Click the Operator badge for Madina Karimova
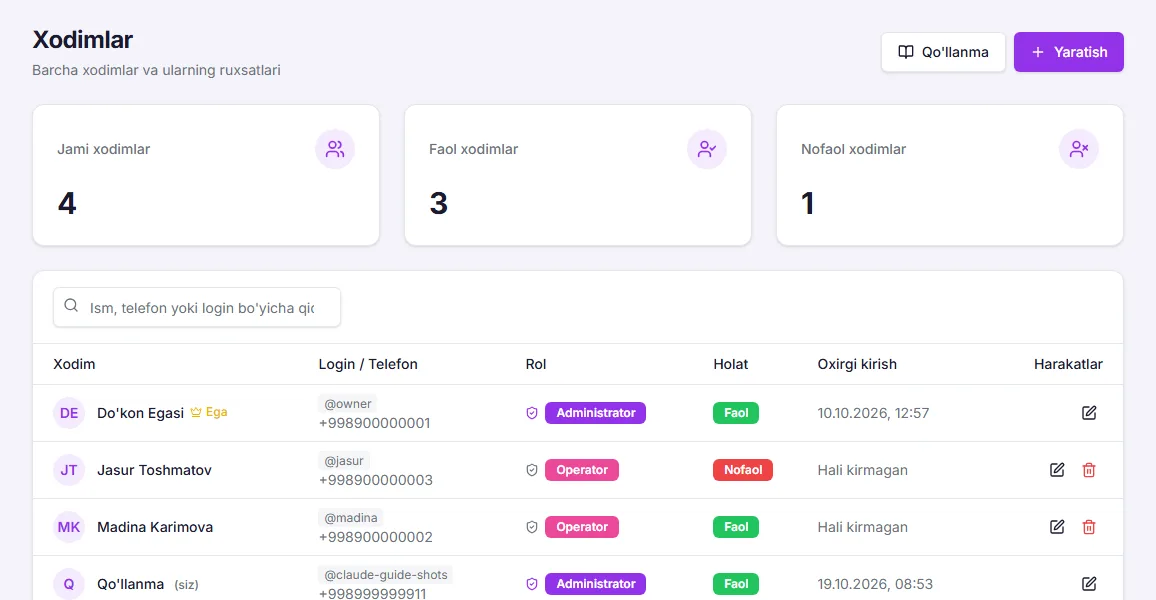1156x600 pixels. coord(582,527)
